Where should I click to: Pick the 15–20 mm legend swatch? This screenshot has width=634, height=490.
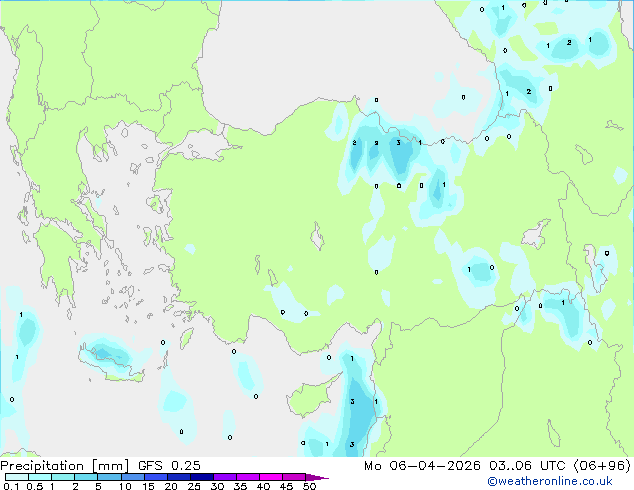pos(156,477)
